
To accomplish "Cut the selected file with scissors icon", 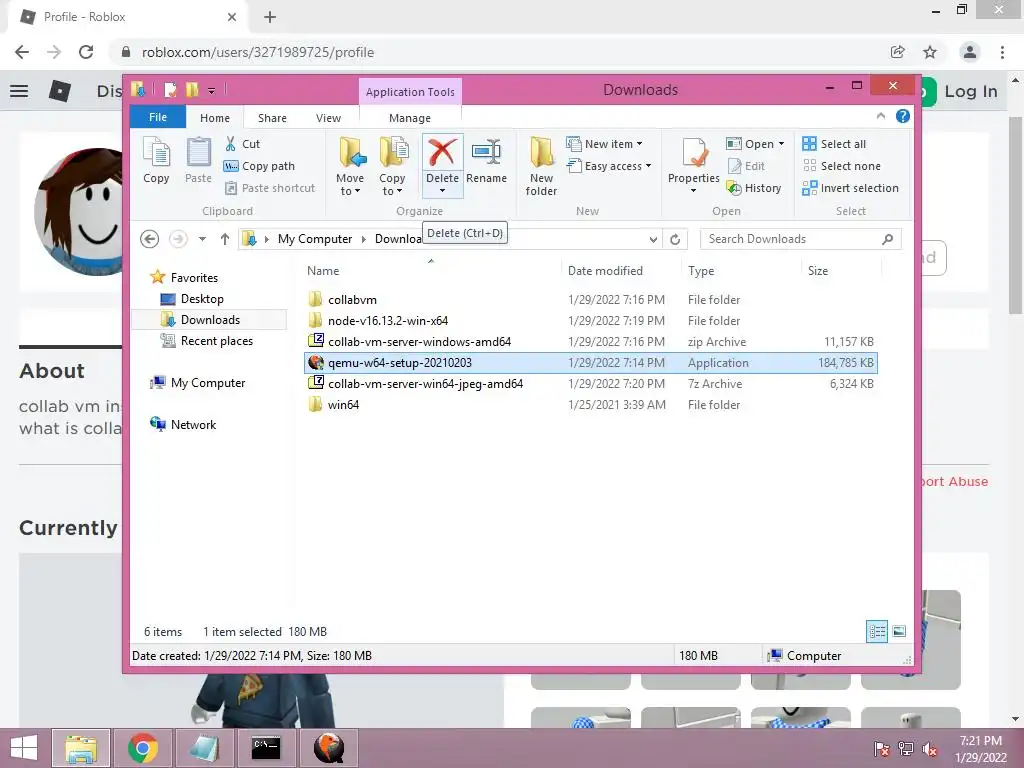I will tap(242, 144).
